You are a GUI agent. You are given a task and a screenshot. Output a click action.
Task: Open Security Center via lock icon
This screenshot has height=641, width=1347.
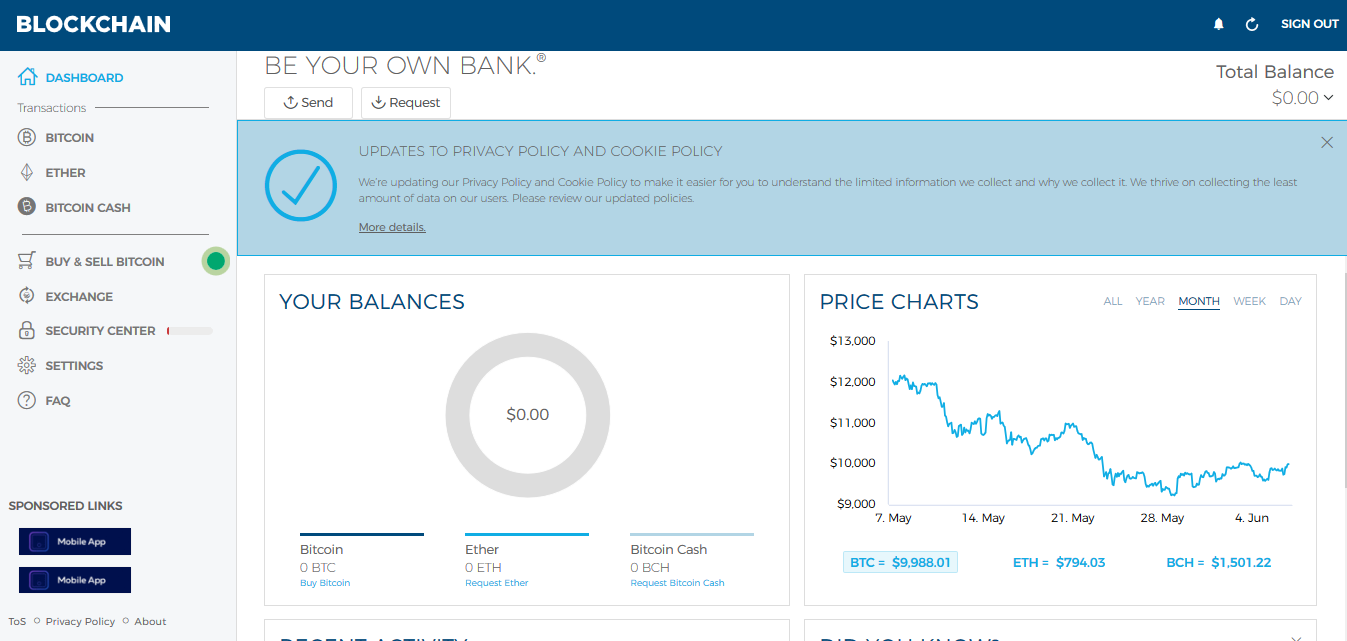tap(27, 331)
